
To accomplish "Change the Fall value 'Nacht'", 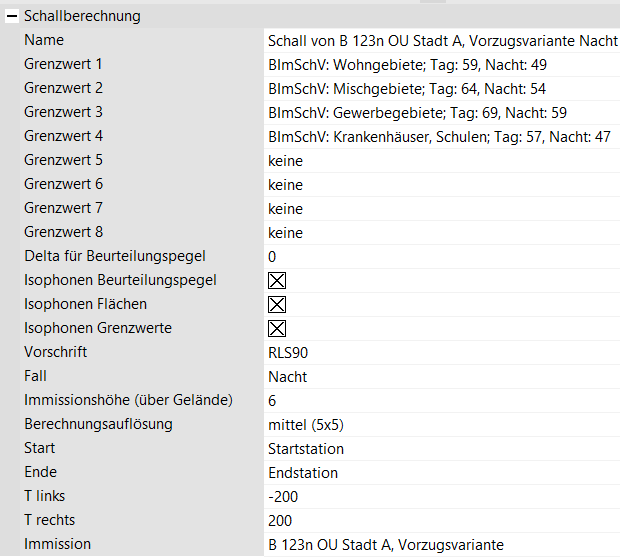I will [440, 377].
